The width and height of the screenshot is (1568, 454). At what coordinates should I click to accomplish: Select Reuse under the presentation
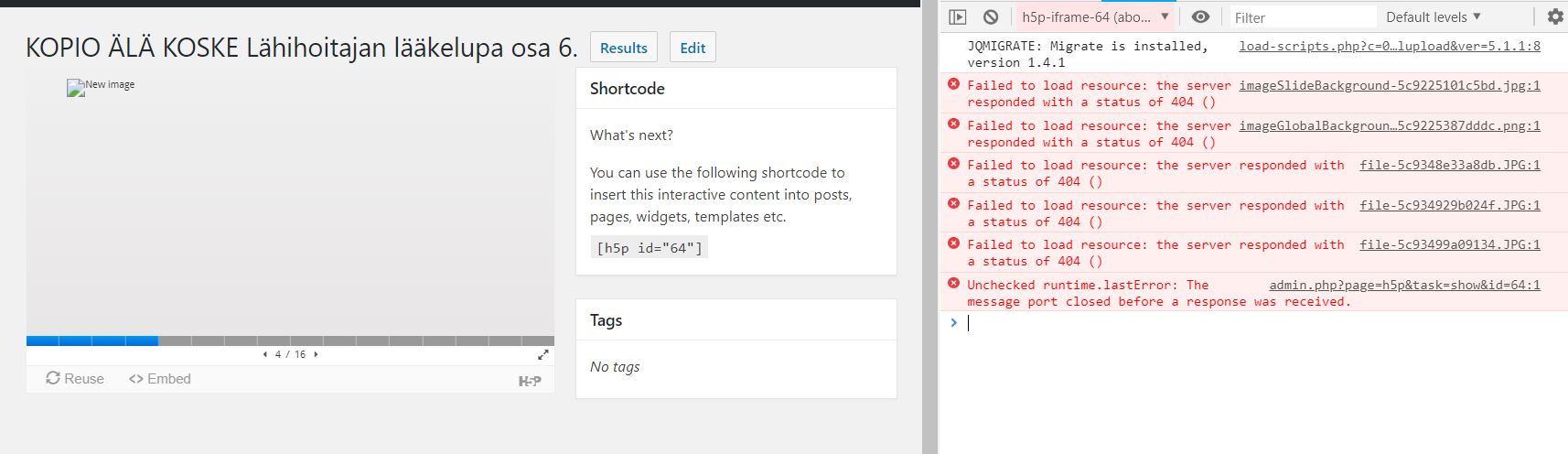[x=75, y=378]
